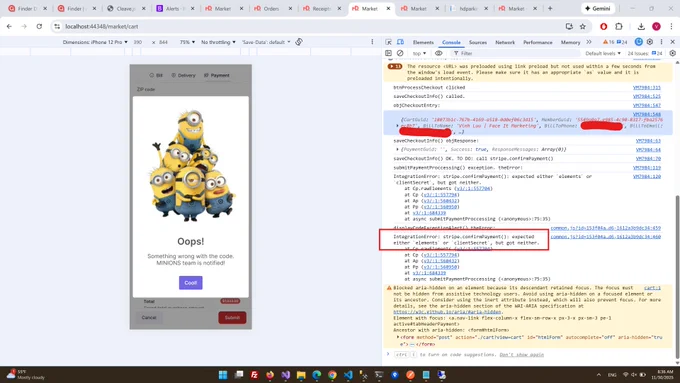Open DevTools settings gear icon
Screen dimensions: 680x383
[650, 42]
